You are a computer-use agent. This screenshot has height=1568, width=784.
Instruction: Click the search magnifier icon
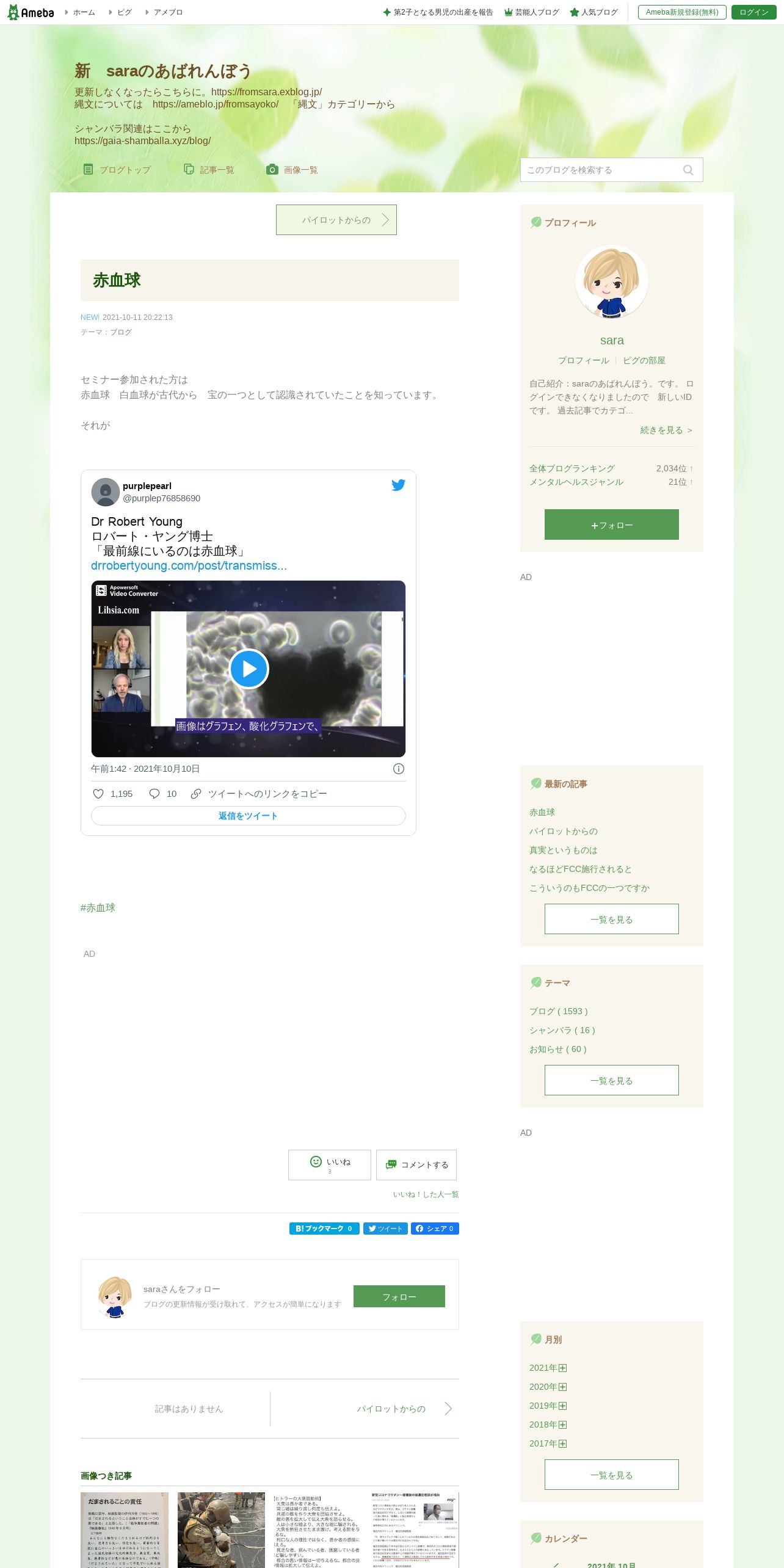(688, 170)
